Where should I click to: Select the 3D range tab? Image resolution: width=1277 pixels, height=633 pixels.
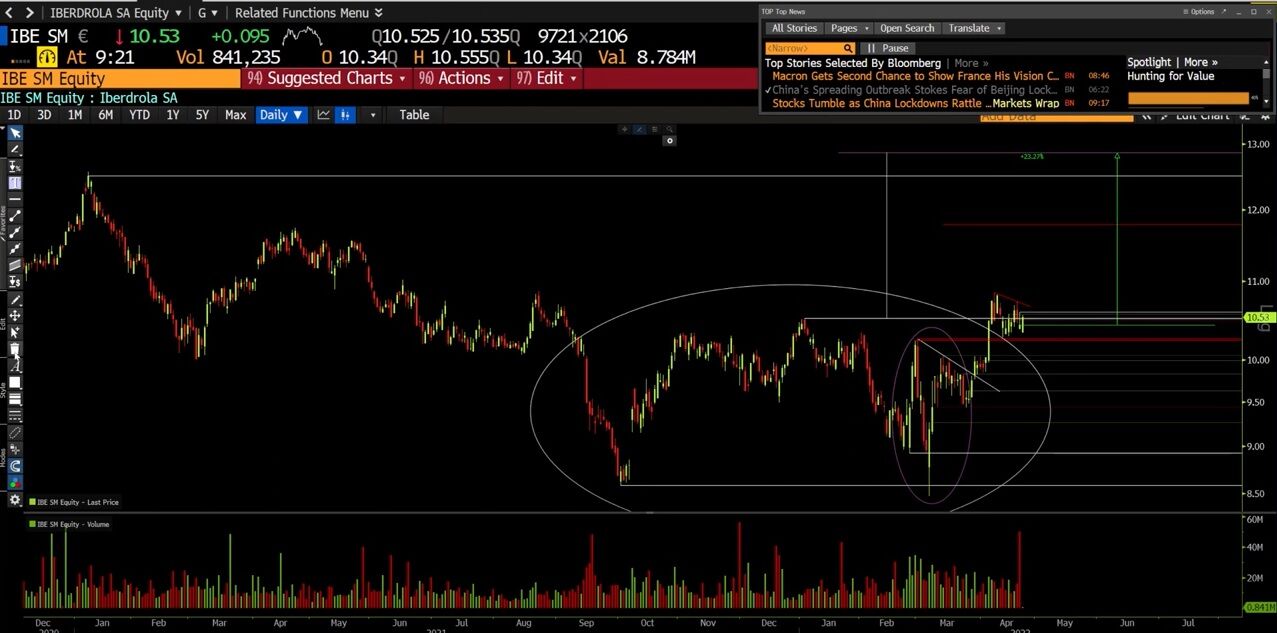tap(44, 115)
